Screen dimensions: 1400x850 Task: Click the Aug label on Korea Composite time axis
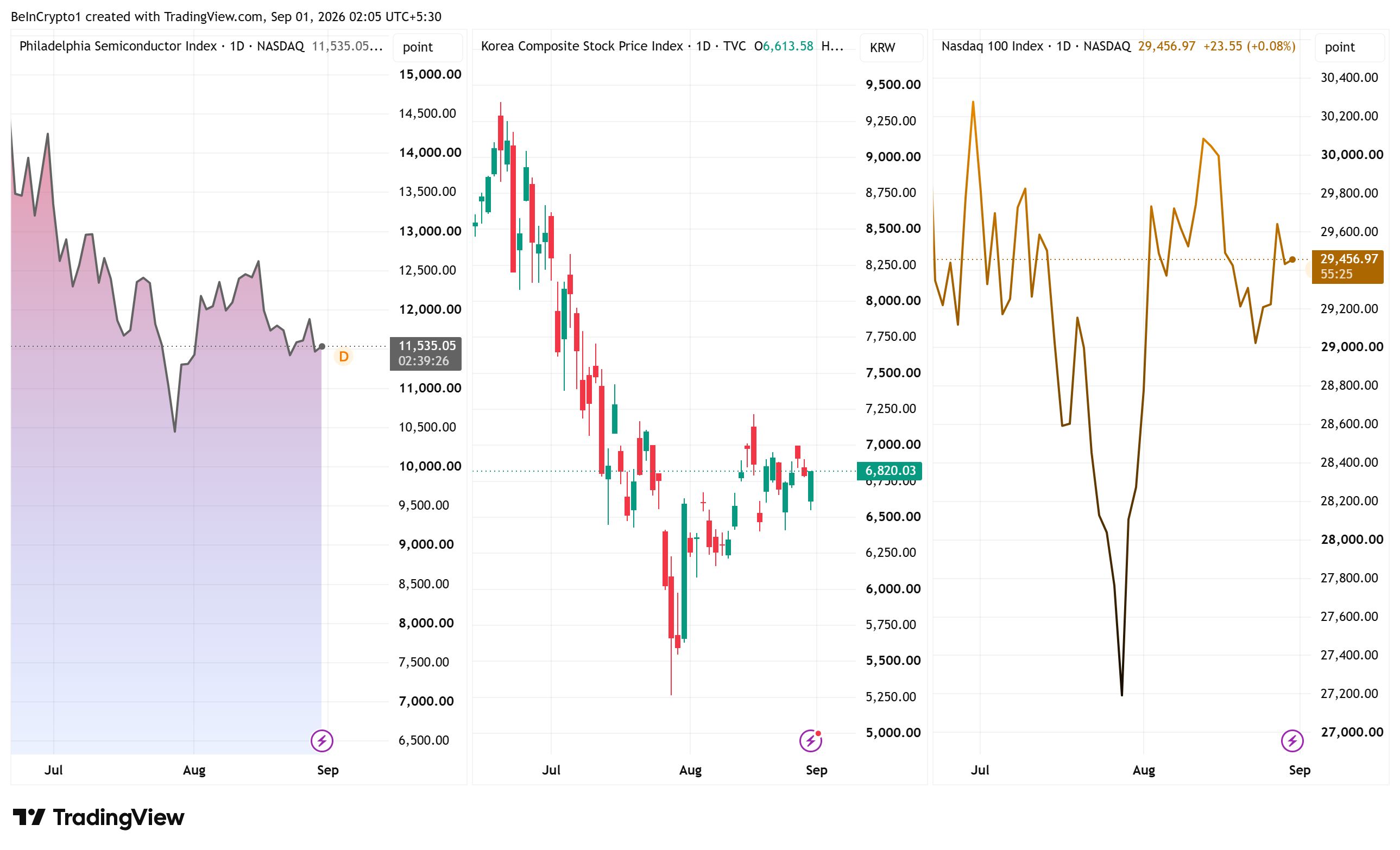690,770
